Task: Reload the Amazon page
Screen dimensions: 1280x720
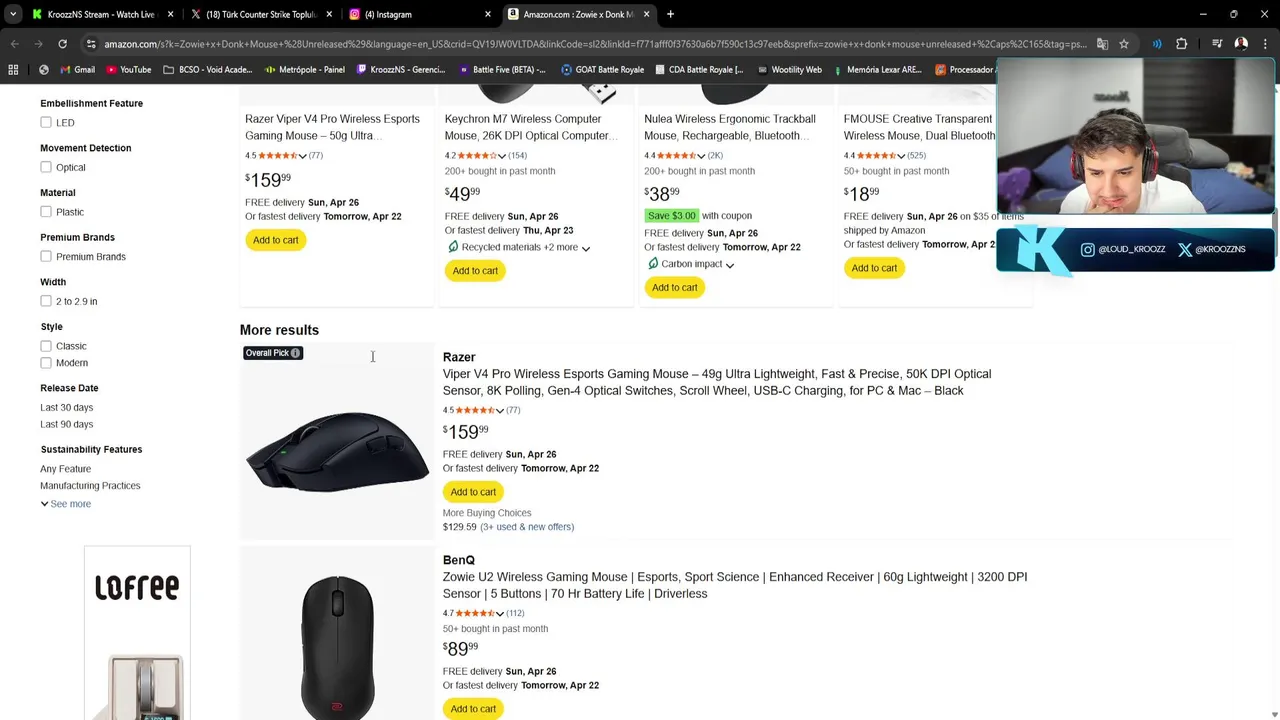Action: click(x=62, y=44)
